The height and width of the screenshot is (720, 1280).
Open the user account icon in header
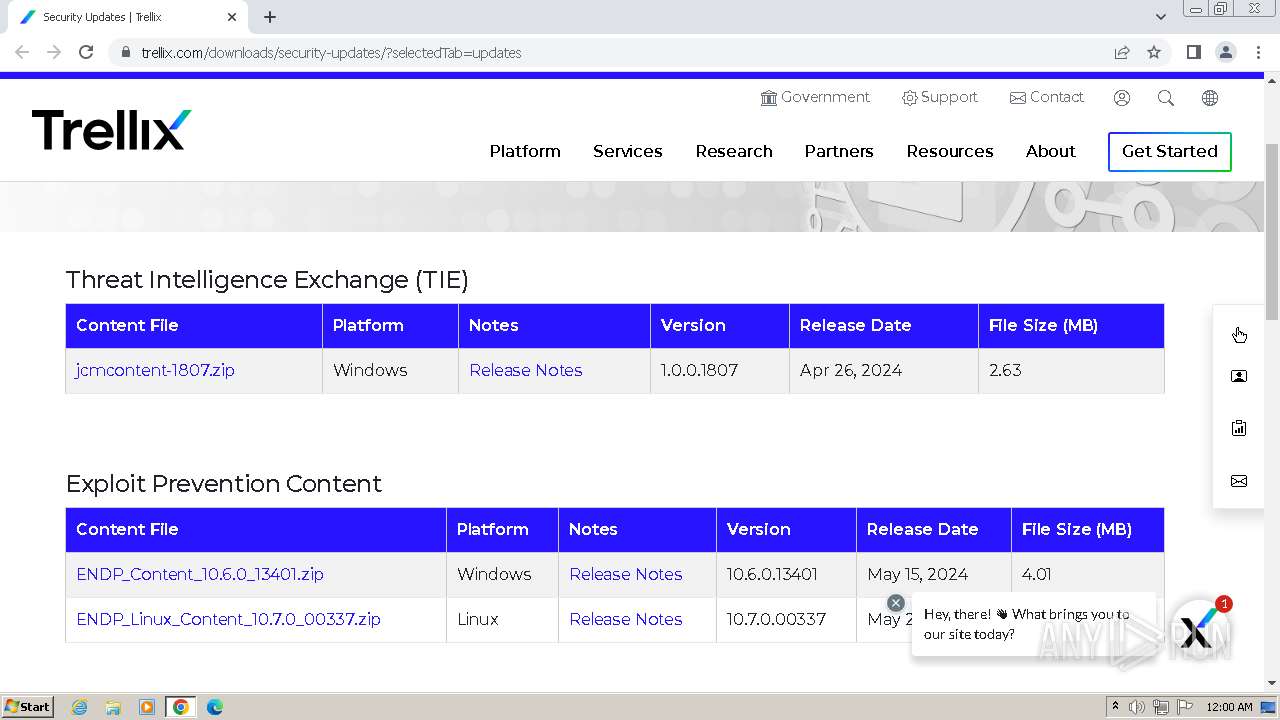(1122, 98)
